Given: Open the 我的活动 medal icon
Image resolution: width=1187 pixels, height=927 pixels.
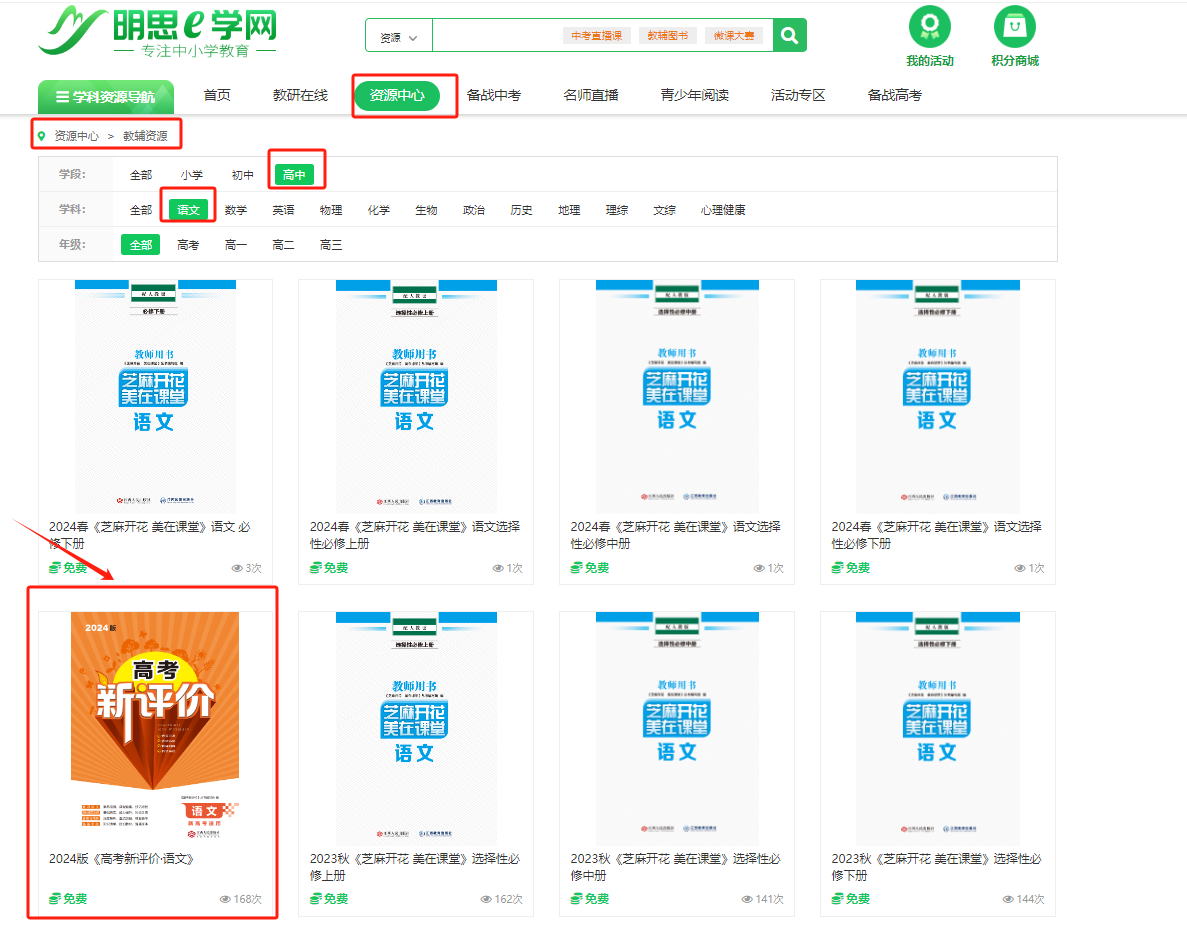Looking at the screenshot, I should (x=930, y=26).
